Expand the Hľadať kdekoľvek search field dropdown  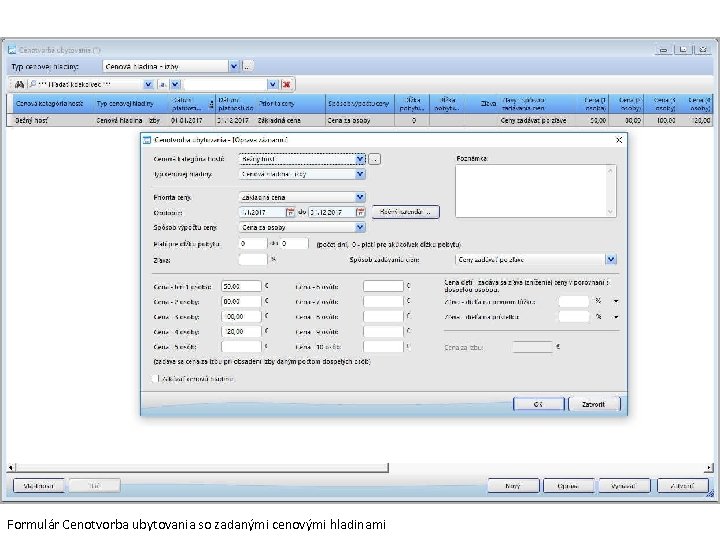[x=148, y=84]
